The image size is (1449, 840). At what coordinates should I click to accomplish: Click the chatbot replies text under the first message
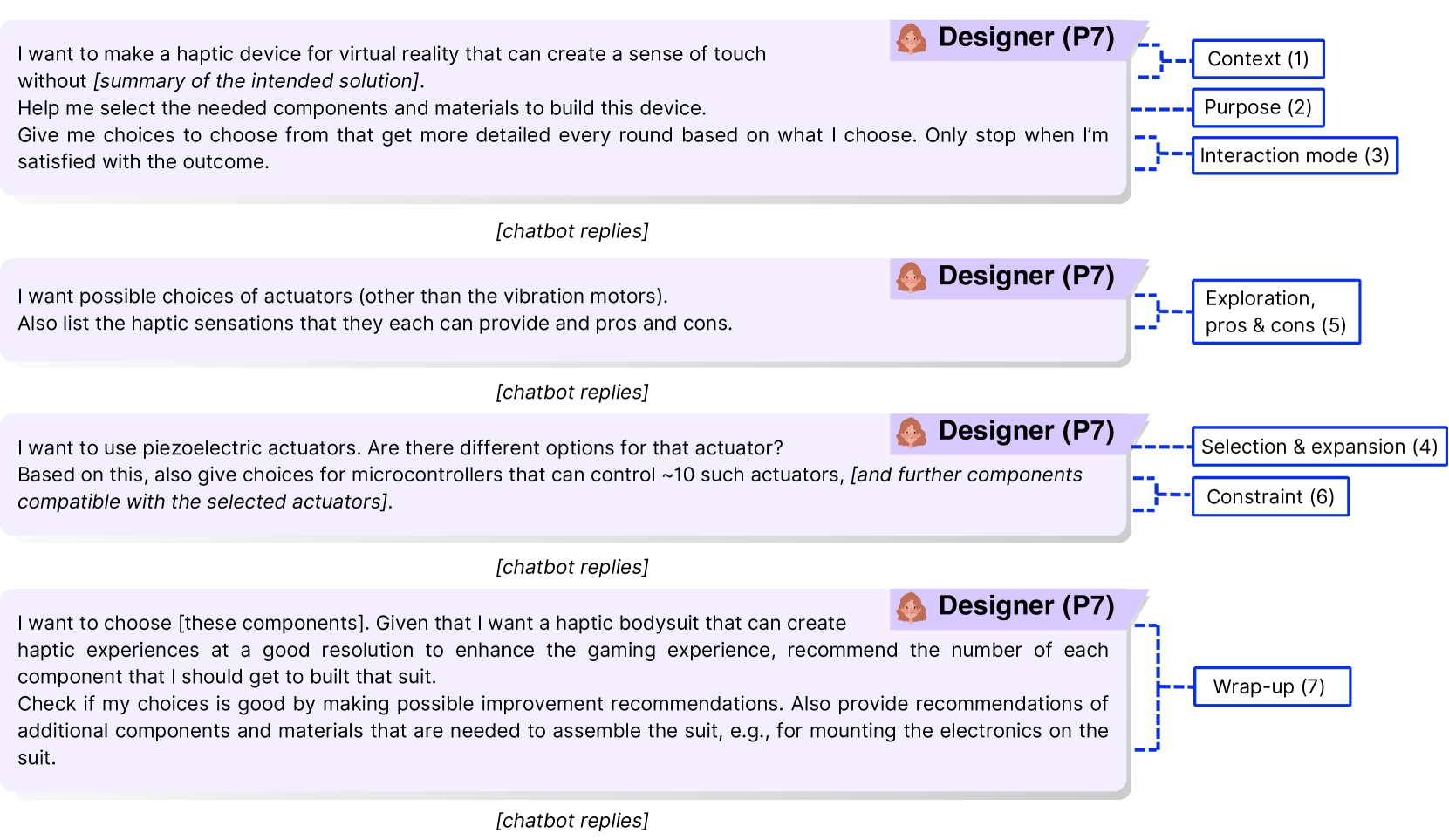pyautogui.click(x=572, y=231)
